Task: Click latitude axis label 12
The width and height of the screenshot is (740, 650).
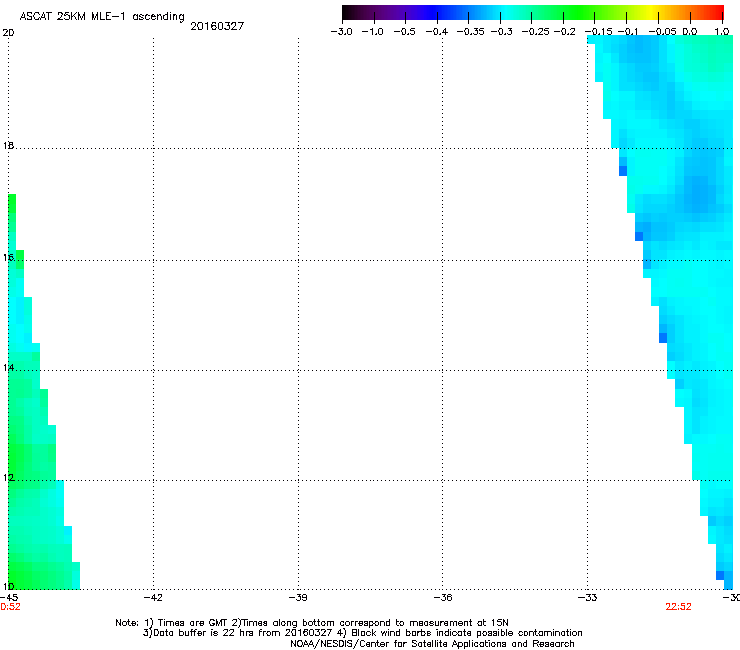Action: [8, 478]
